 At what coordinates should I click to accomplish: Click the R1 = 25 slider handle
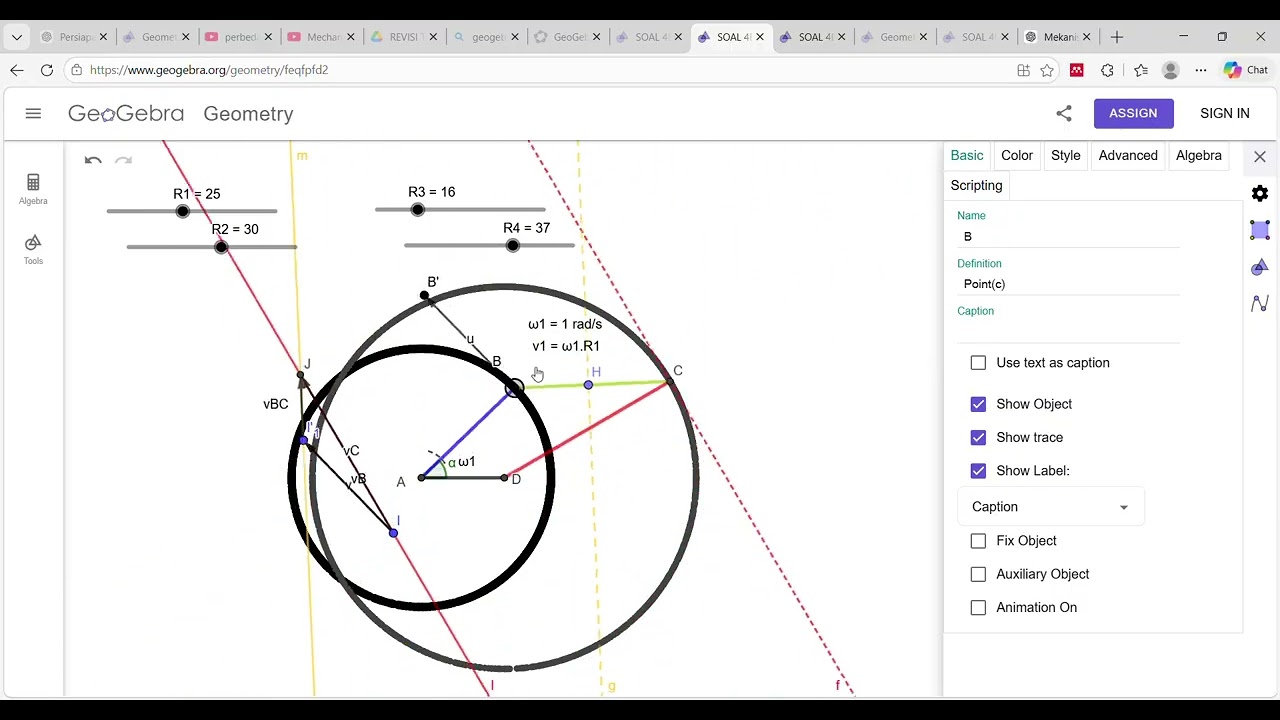coord(182,211)
